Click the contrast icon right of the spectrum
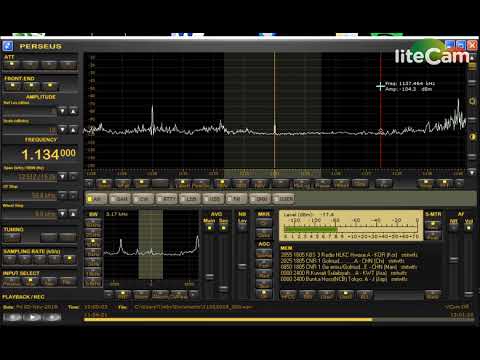480x360 pixels. [x=472, y=137]
